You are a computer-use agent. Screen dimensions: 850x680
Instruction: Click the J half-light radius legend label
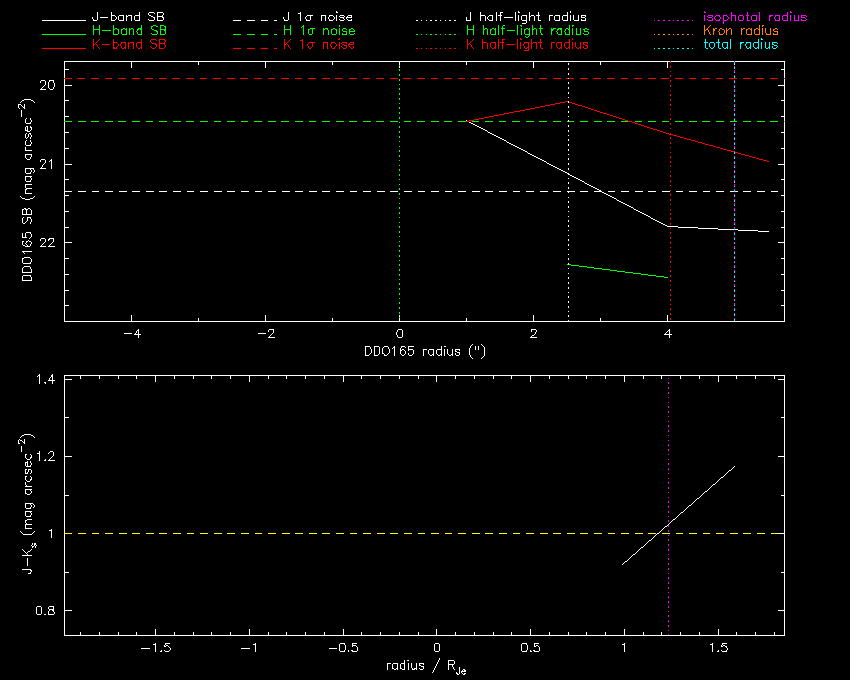point(526,18)
